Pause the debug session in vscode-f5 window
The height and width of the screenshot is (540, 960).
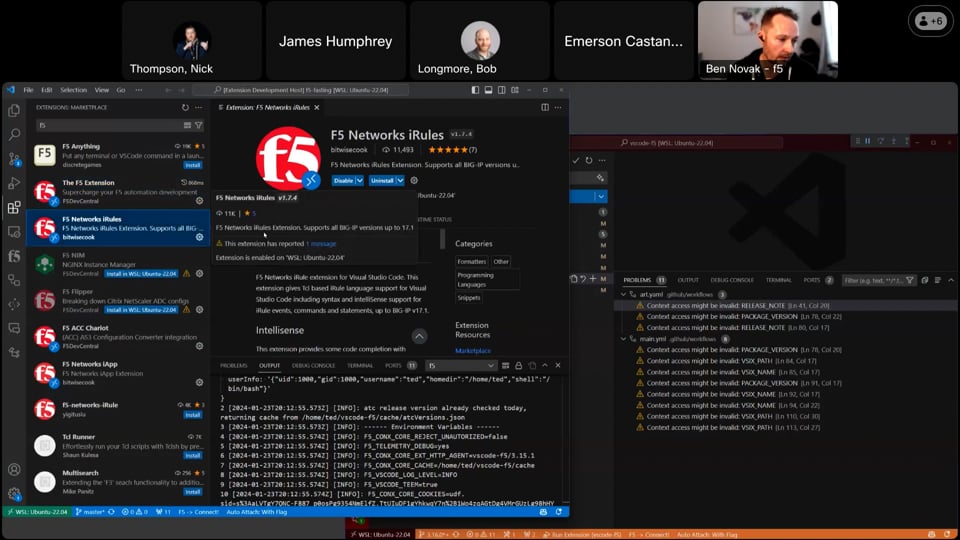868,141
